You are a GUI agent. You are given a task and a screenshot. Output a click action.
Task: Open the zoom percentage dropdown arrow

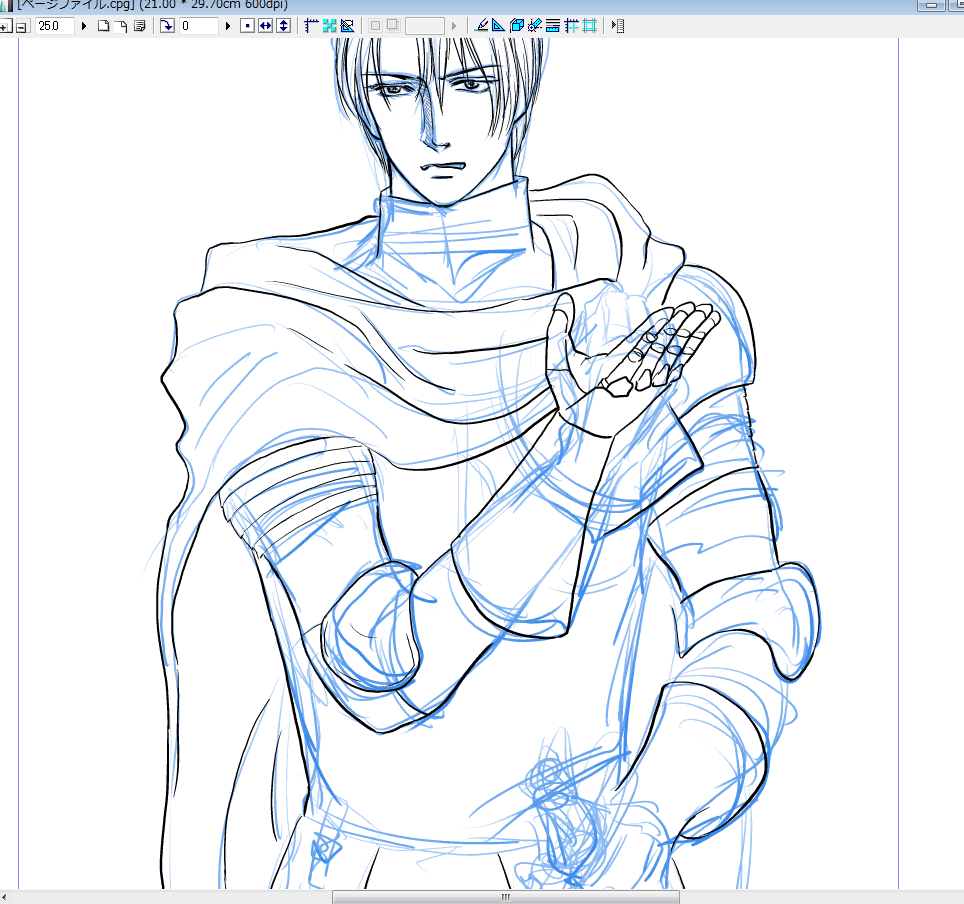(84, 26)
